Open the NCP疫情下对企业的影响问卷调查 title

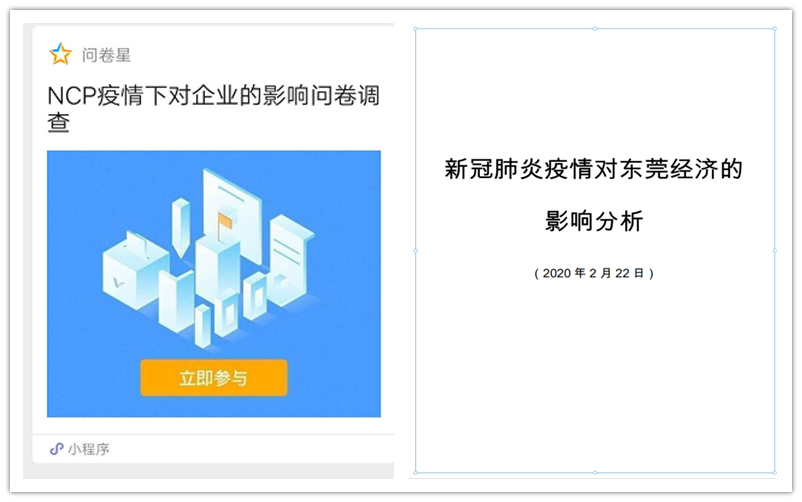pyautogui.click(x=213, y=108)
